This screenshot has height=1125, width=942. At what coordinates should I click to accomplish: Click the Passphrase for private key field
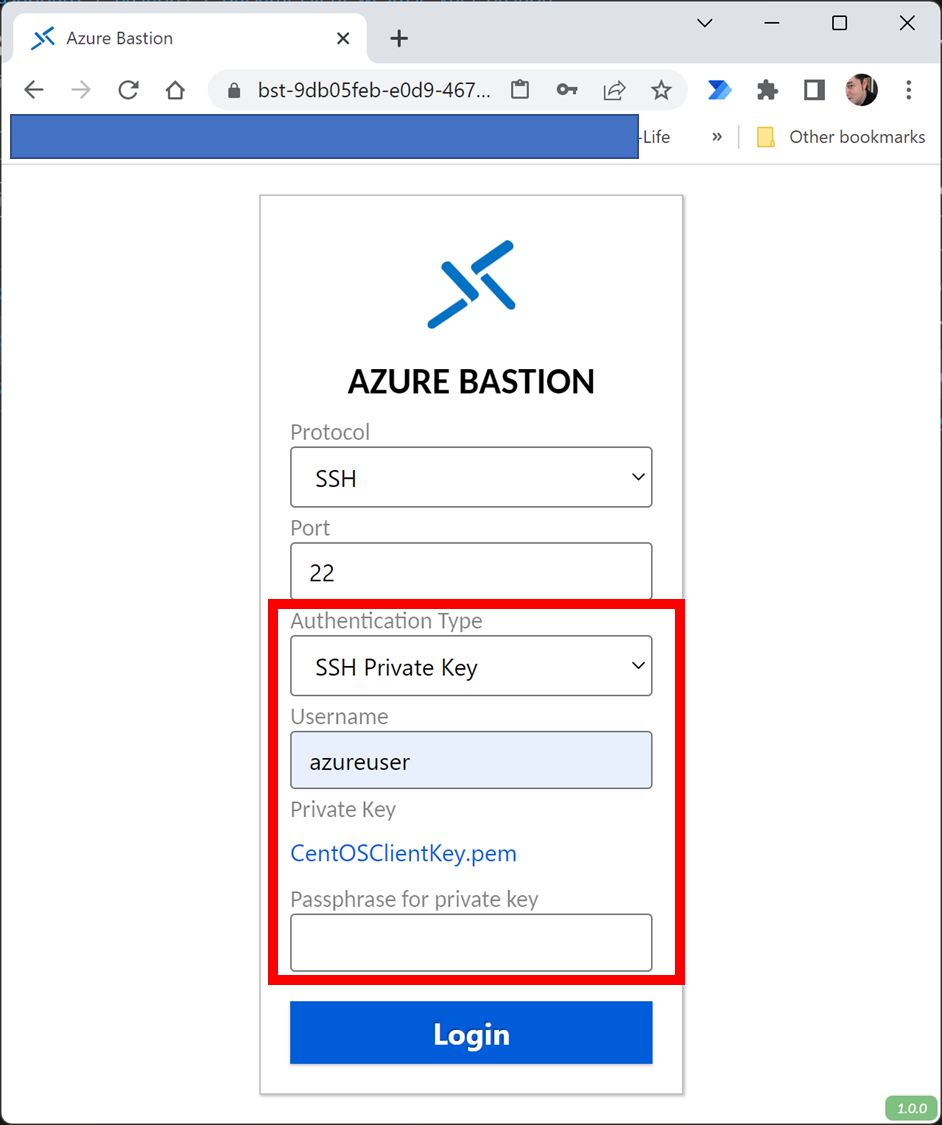click(x=471, y=943)
